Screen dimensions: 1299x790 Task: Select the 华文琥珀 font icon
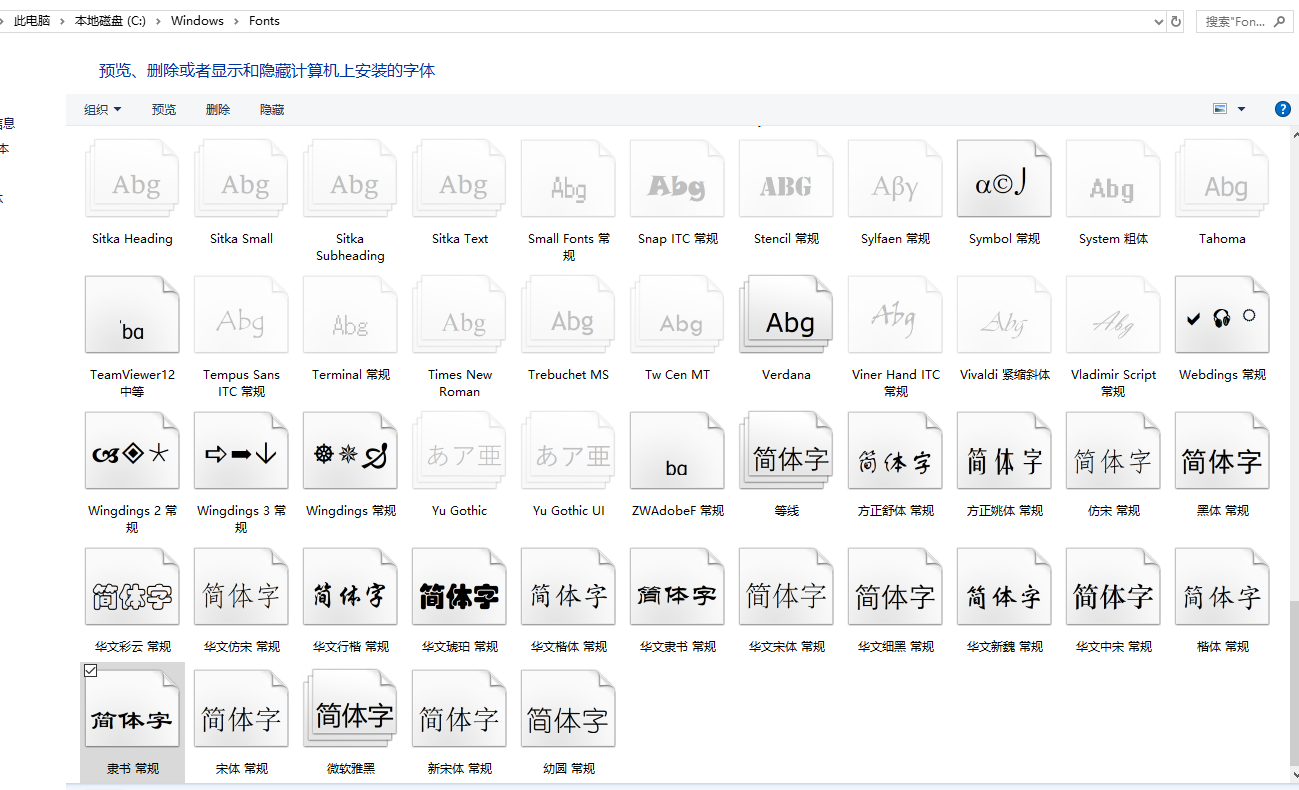click(x=459, y=587)
